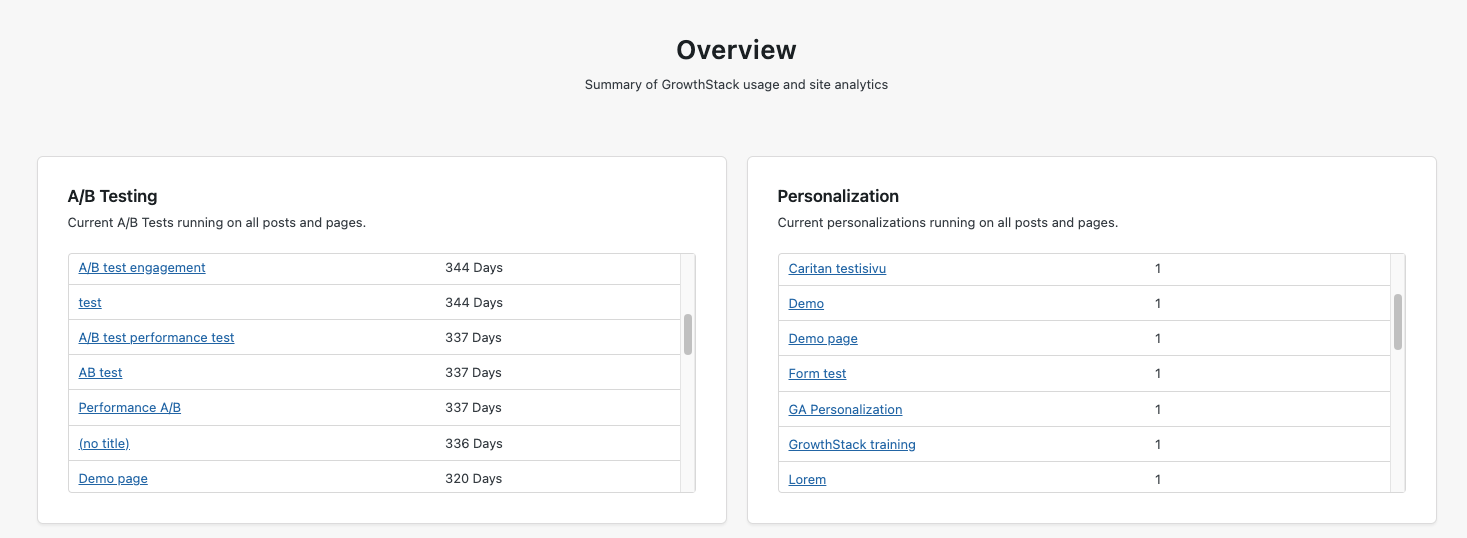Click the lowercase "test" link
This screenshot has height=538, width=1467.
(90, 303)
